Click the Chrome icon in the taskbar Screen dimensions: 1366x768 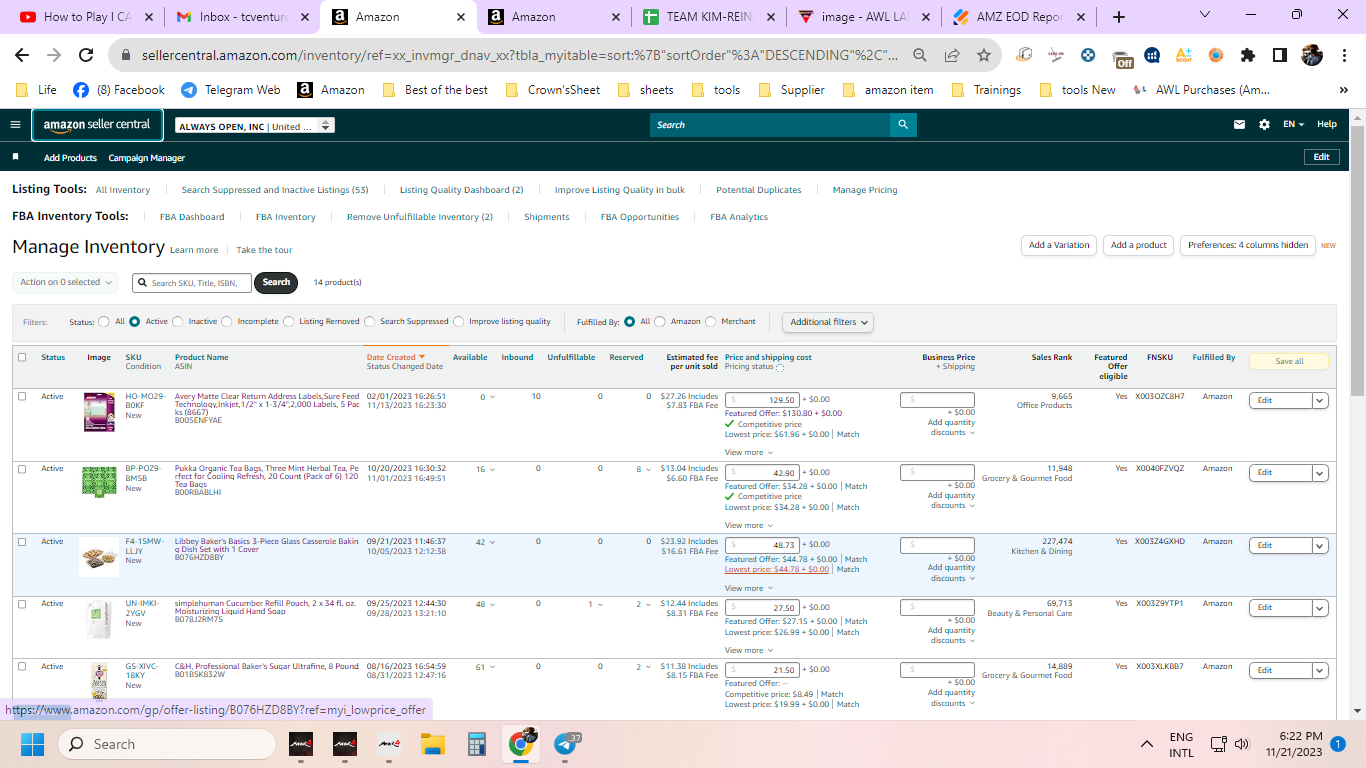click(x=520, y=743)
